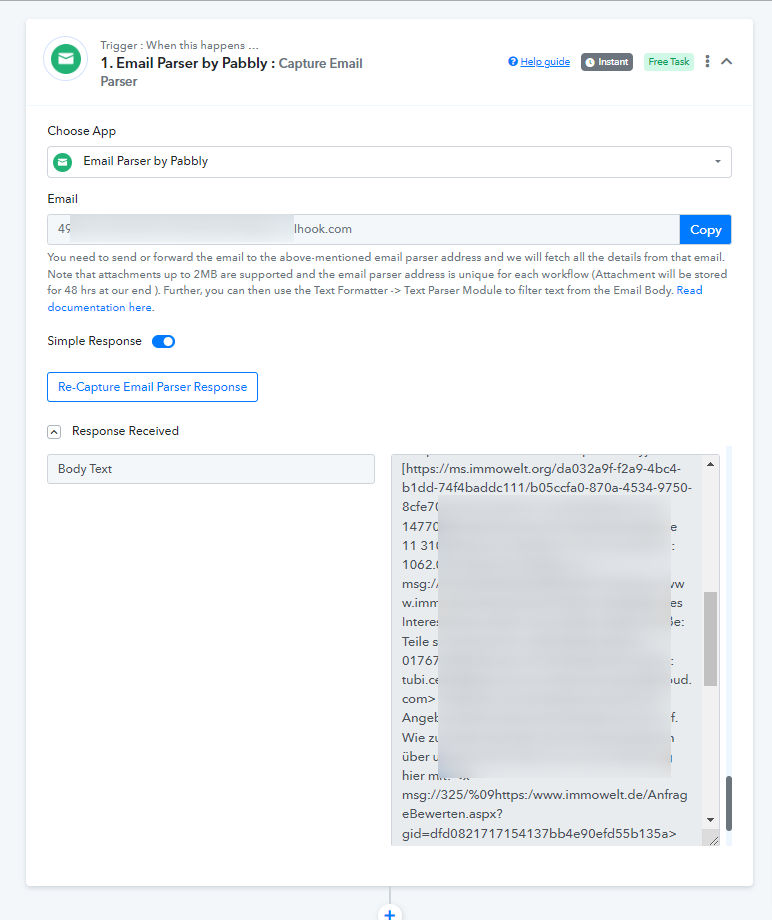Click the response textarea scrollbar thumb
Image resolution: width=772 pixels, height=920 pixels.
pos(710,638)
